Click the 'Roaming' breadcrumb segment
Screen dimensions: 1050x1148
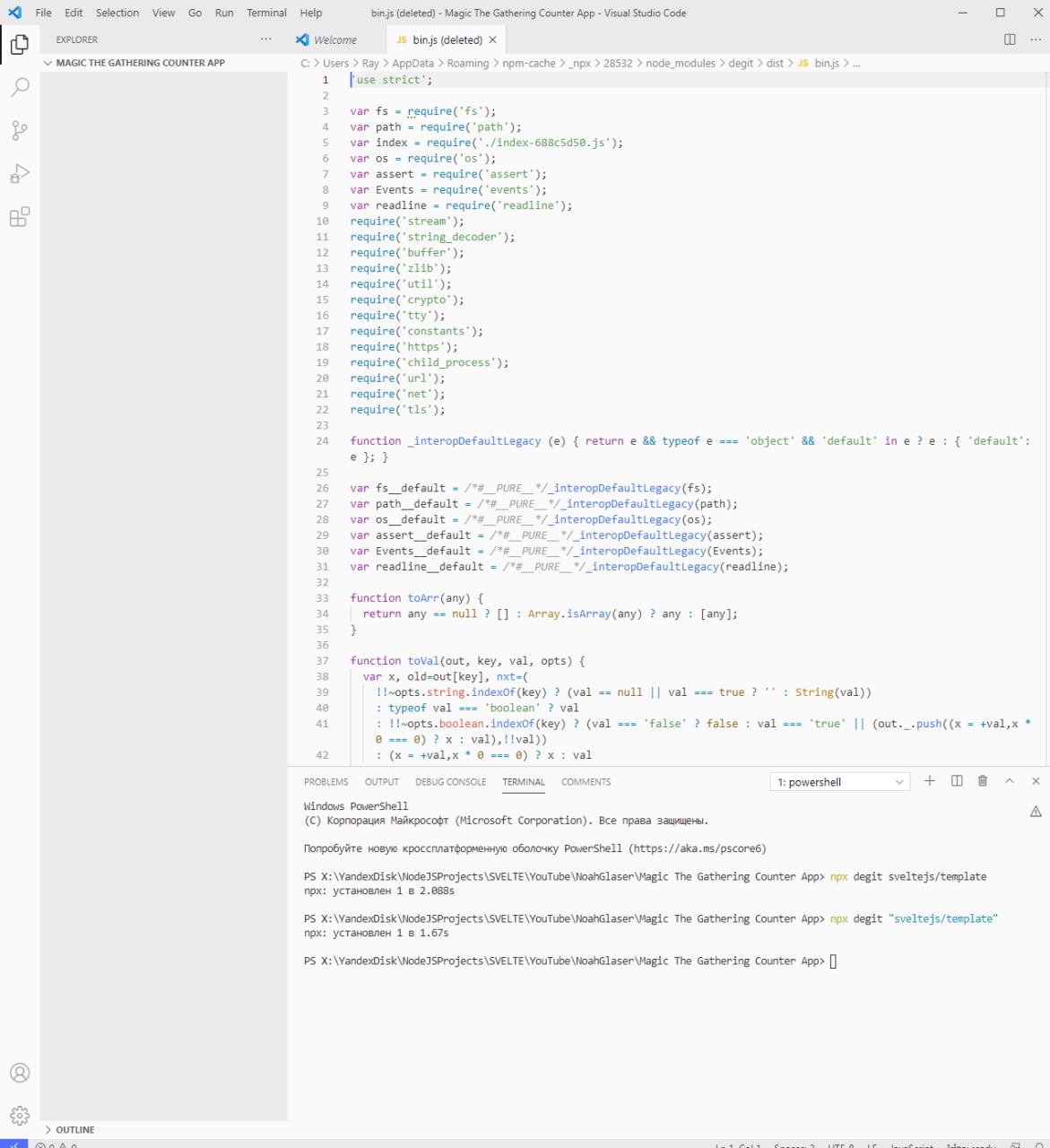click(468, 64)
